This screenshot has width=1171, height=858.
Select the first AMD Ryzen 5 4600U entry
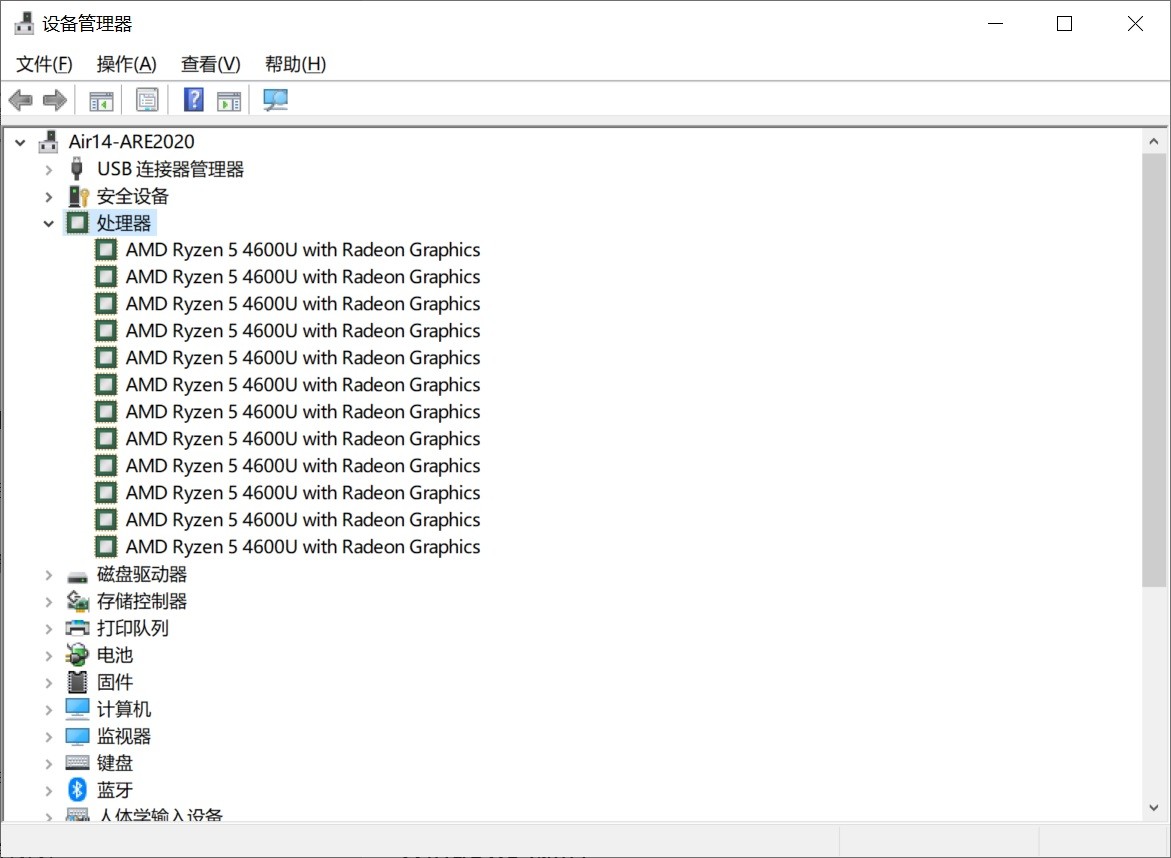click(x=302, y=250)
